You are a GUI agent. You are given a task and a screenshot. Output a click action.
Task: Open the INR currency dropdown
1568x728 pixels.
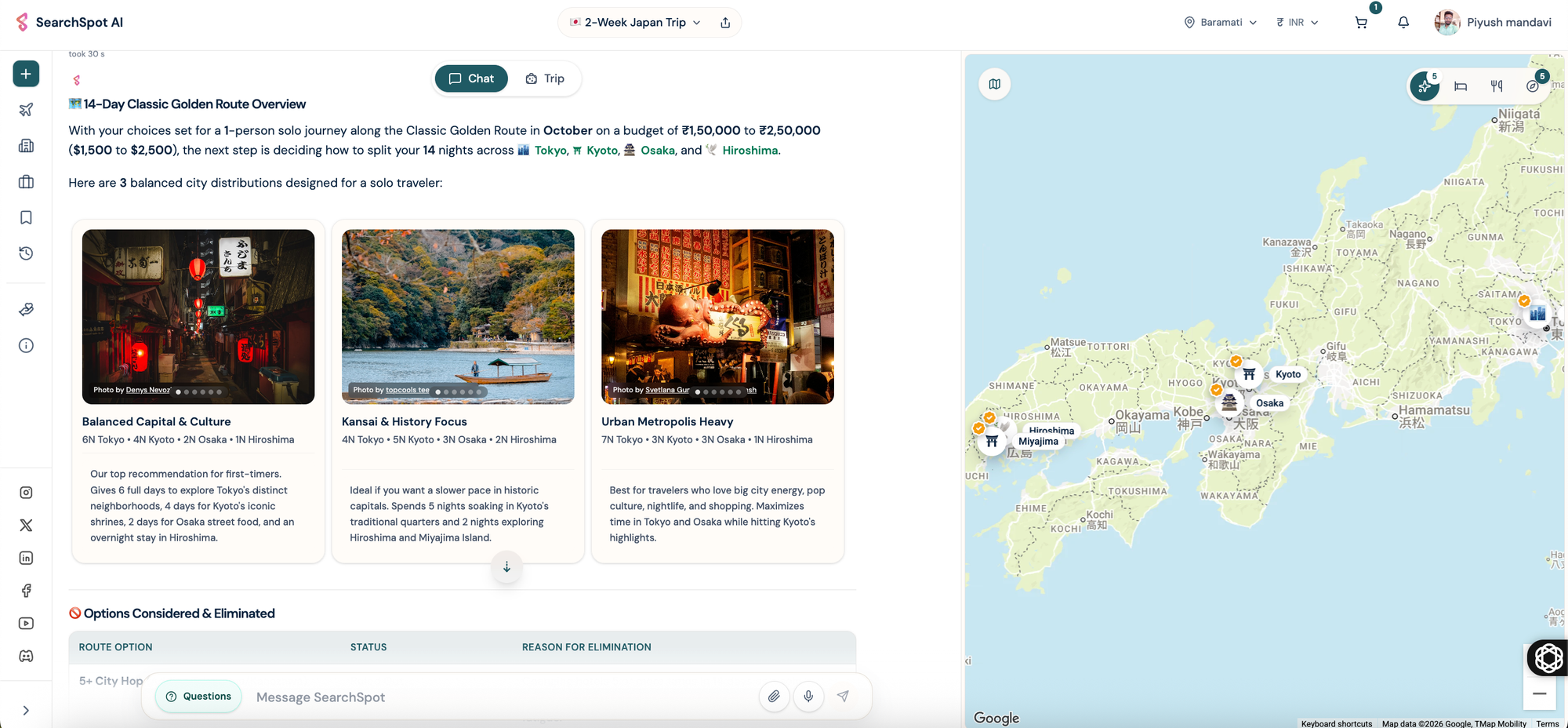pyautogui.click(x=1298, y=23)
